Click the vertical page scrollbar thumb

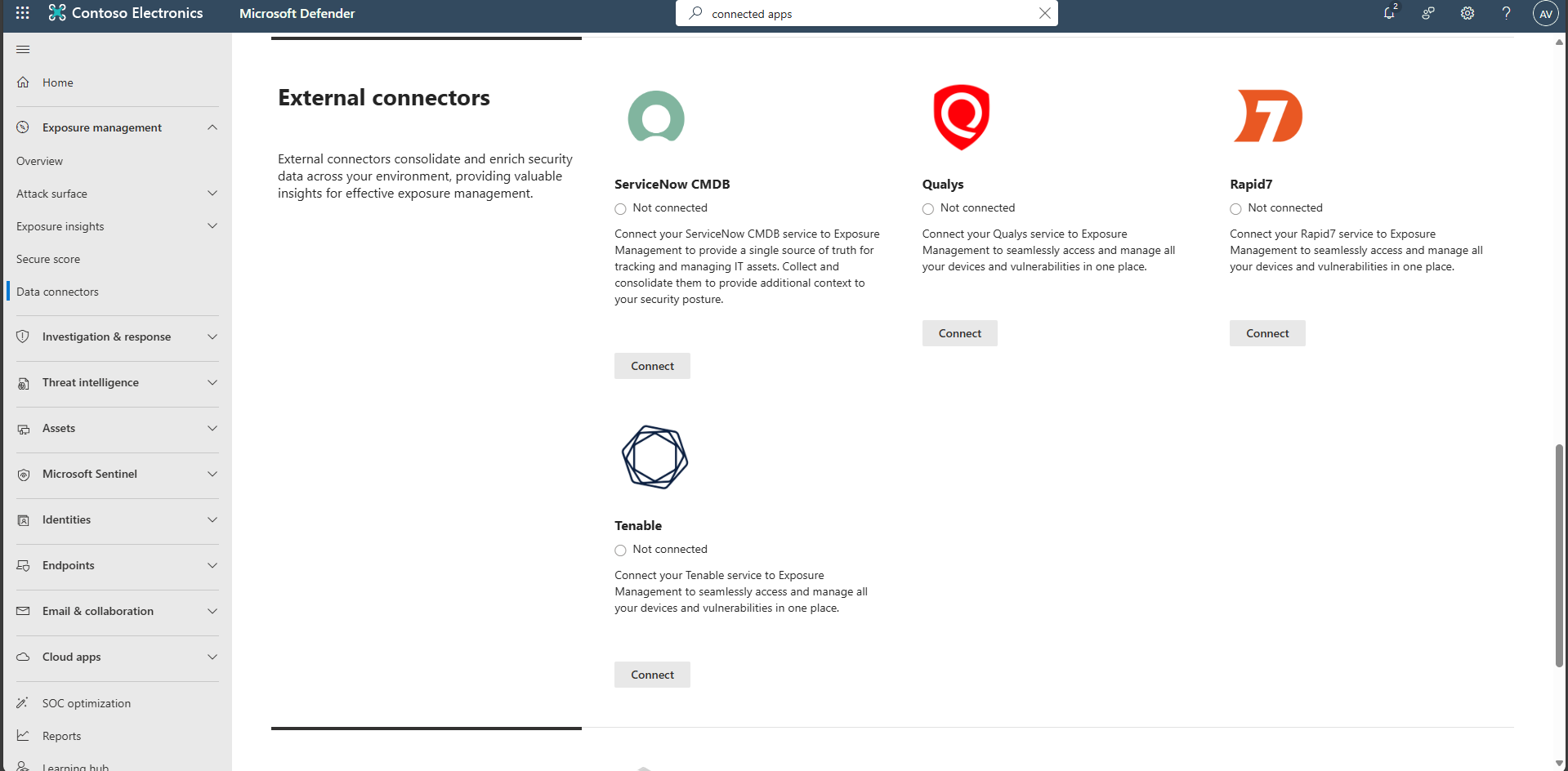(x=1559, y=555)
